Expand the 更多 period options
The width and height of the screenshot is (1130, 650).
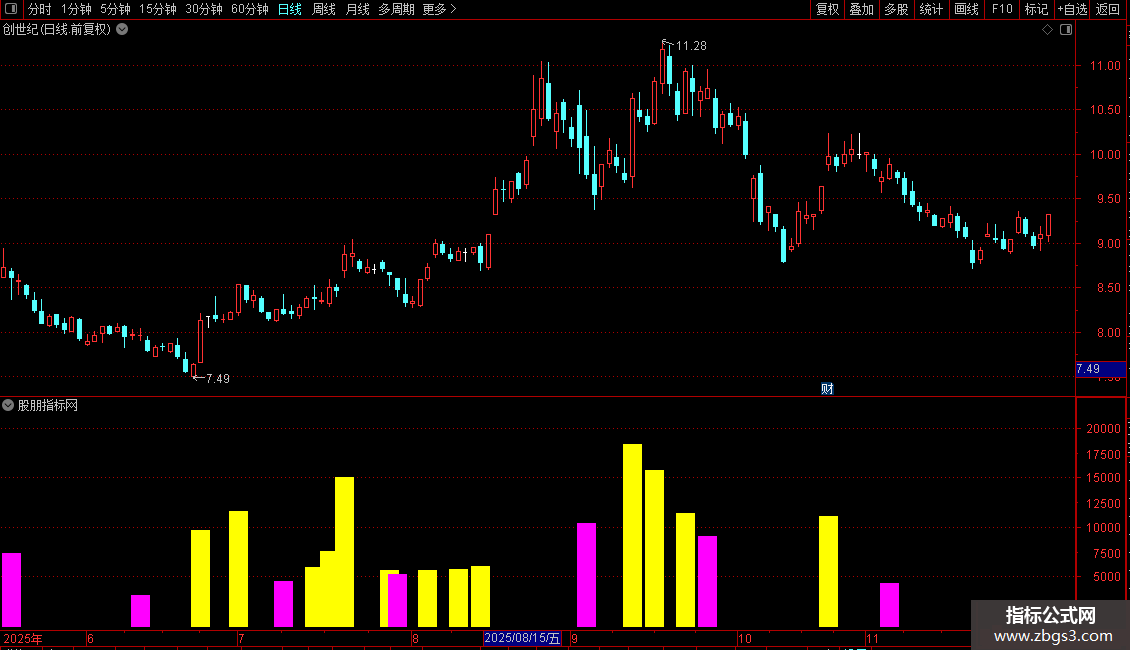pos(440,9)
